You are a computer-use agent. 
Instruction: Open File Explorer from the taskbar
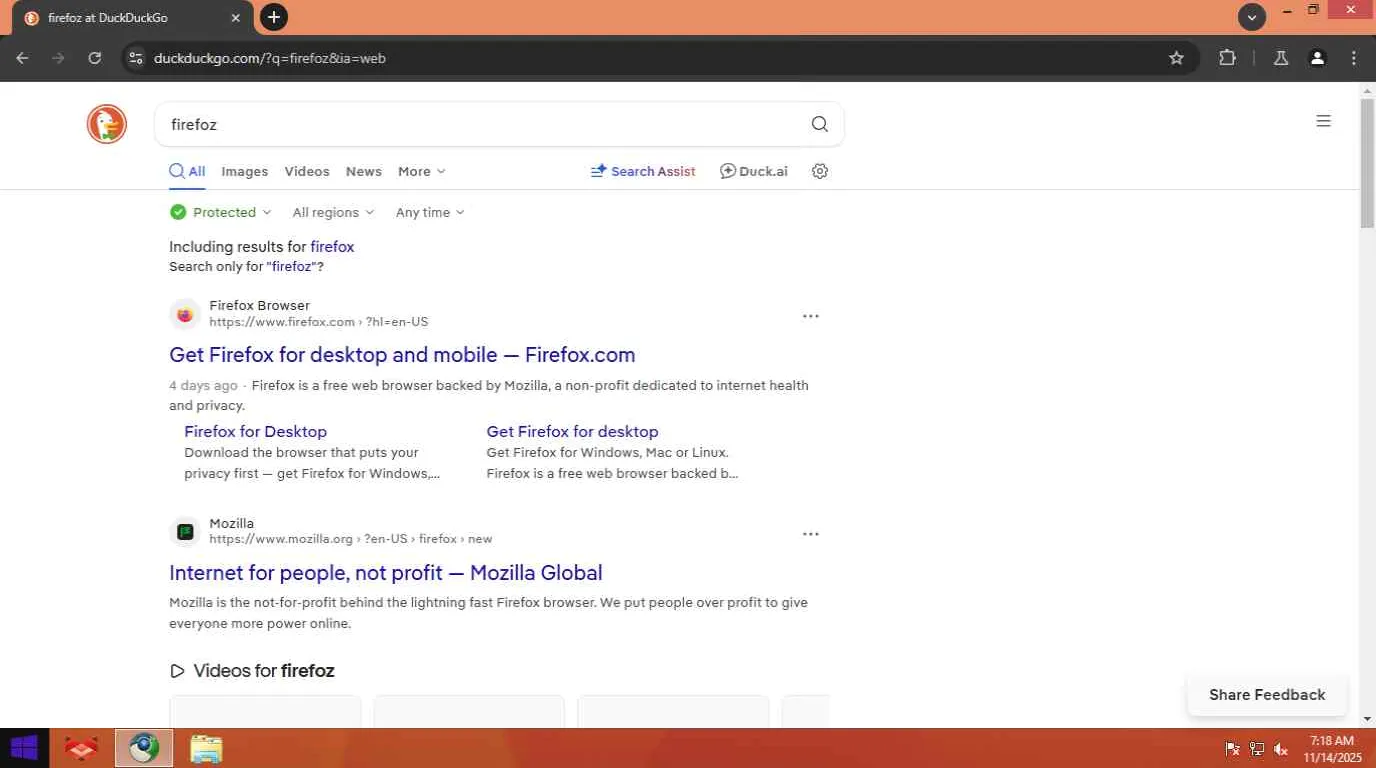(x=206, y=748)
